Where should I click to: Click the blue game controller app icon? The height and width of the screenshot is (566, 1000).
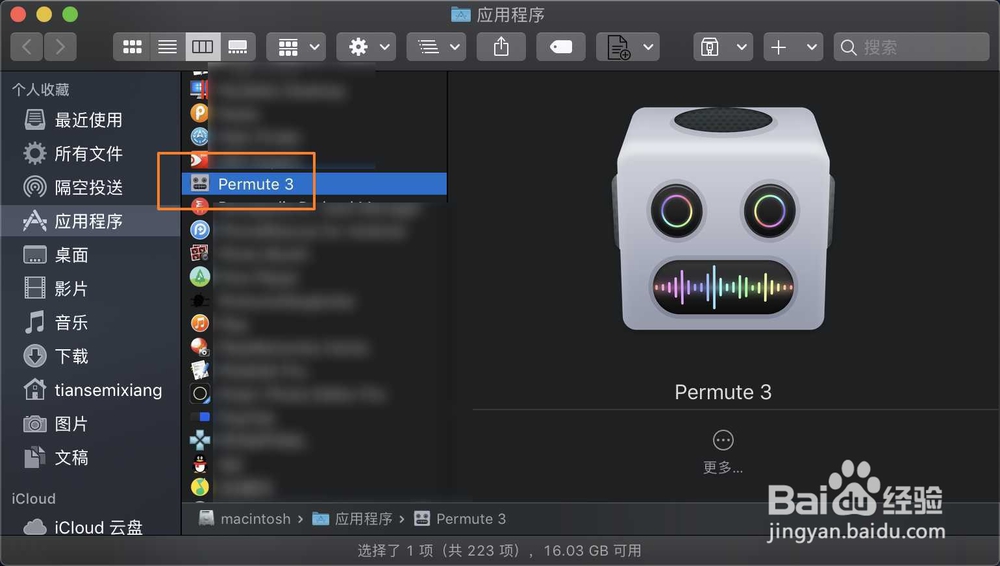200,440
